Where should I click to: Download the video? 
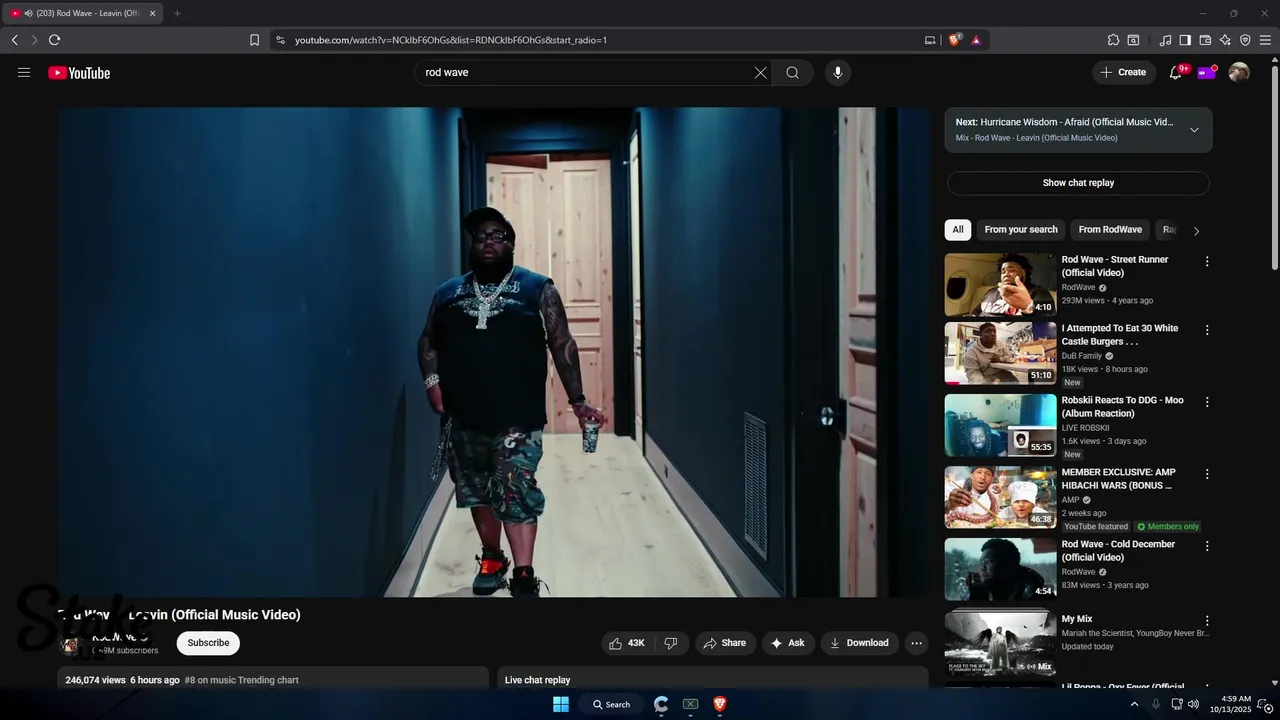pyautogui.click(x=859, y=643)
